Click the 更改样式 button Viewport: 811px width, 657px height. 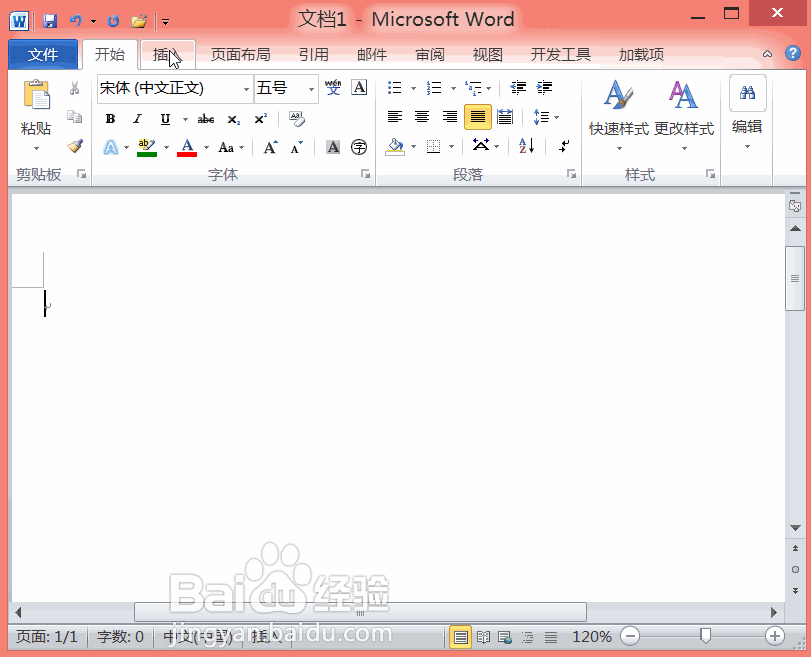pyautogui.click(x=684, y=115)
